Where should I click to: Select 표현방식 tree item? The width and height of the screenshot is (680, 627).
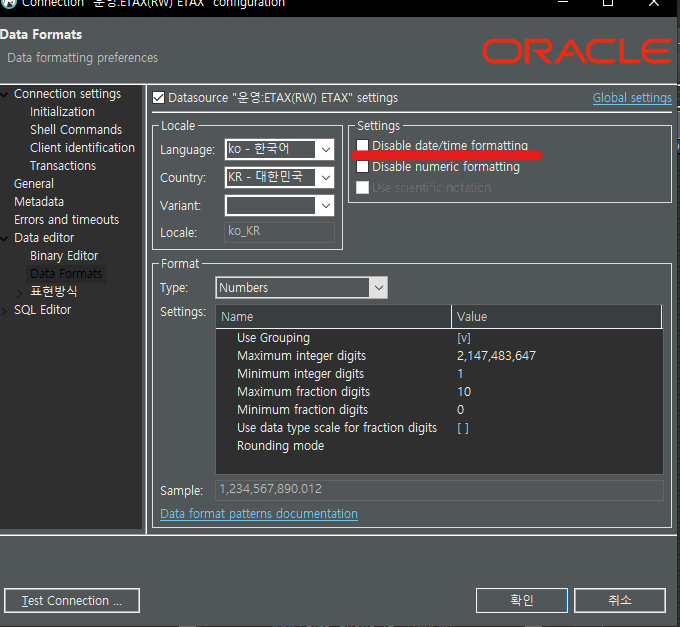(54, 291)
